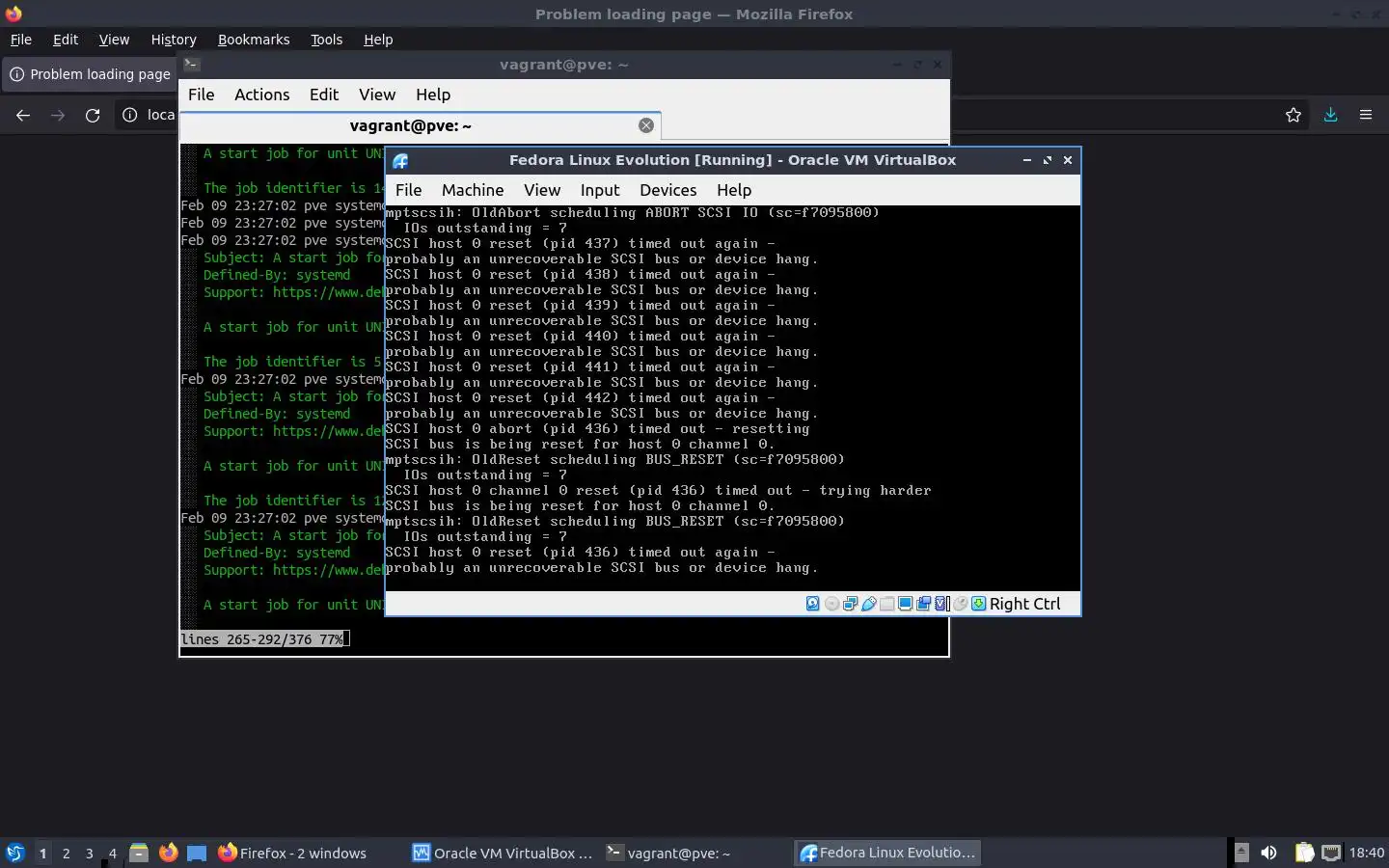Launch the file manager from the panel
The image size is (1389, 868).
[x=139, y=853]
